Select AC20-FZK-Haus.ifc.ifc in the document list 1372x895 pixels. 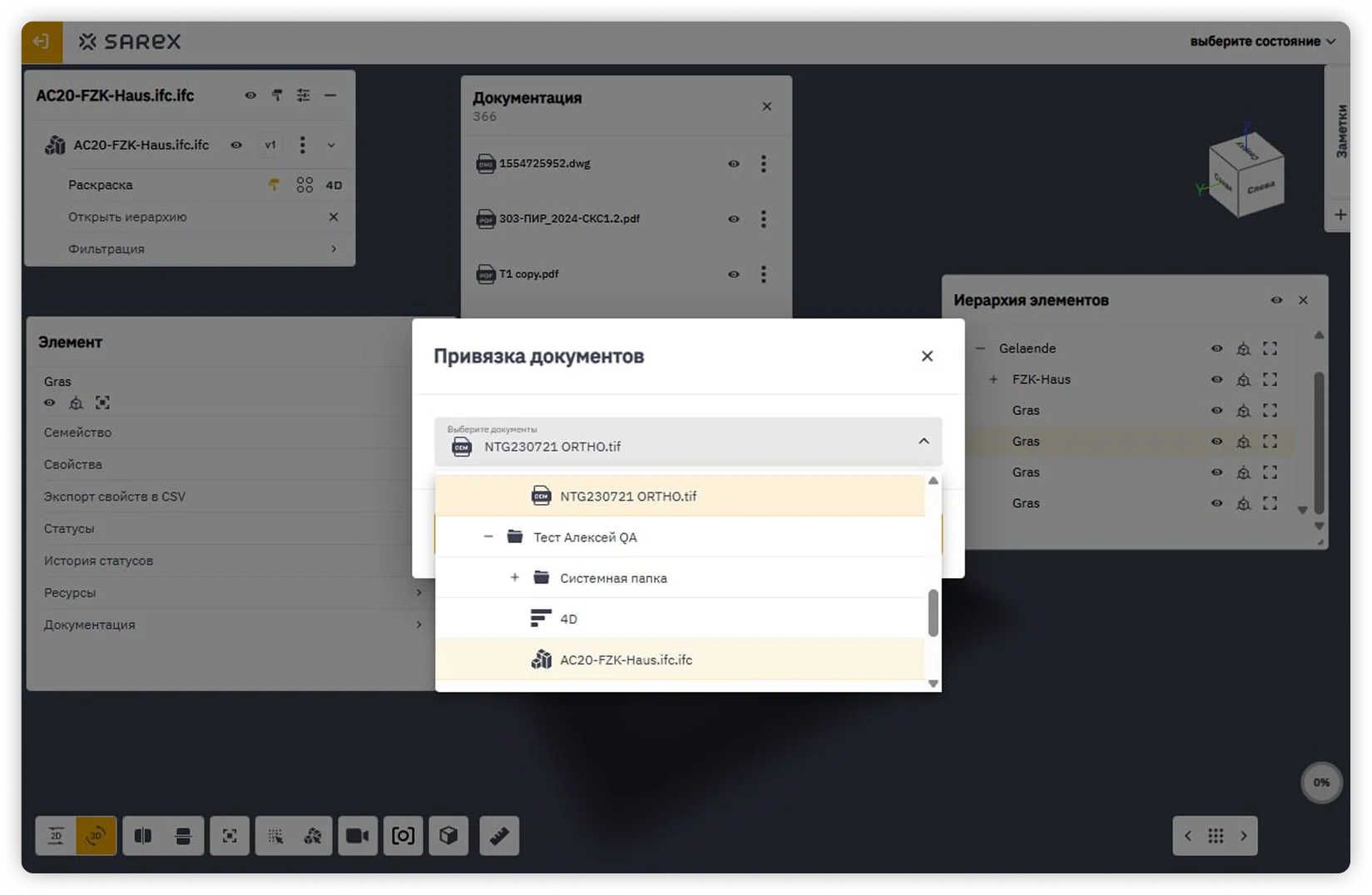tap(626, 660)
